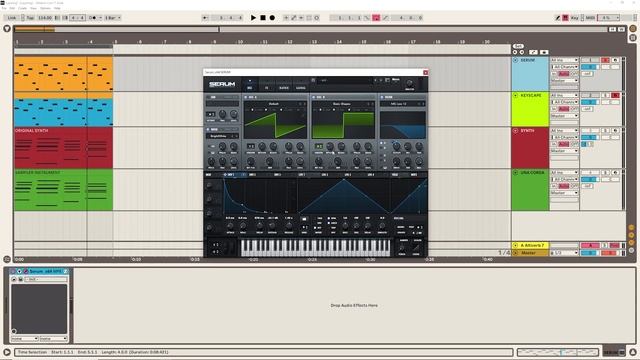Screen dimensions: 640x360
Task: Toggle the pink Loop switch
Action: point(376,18)
